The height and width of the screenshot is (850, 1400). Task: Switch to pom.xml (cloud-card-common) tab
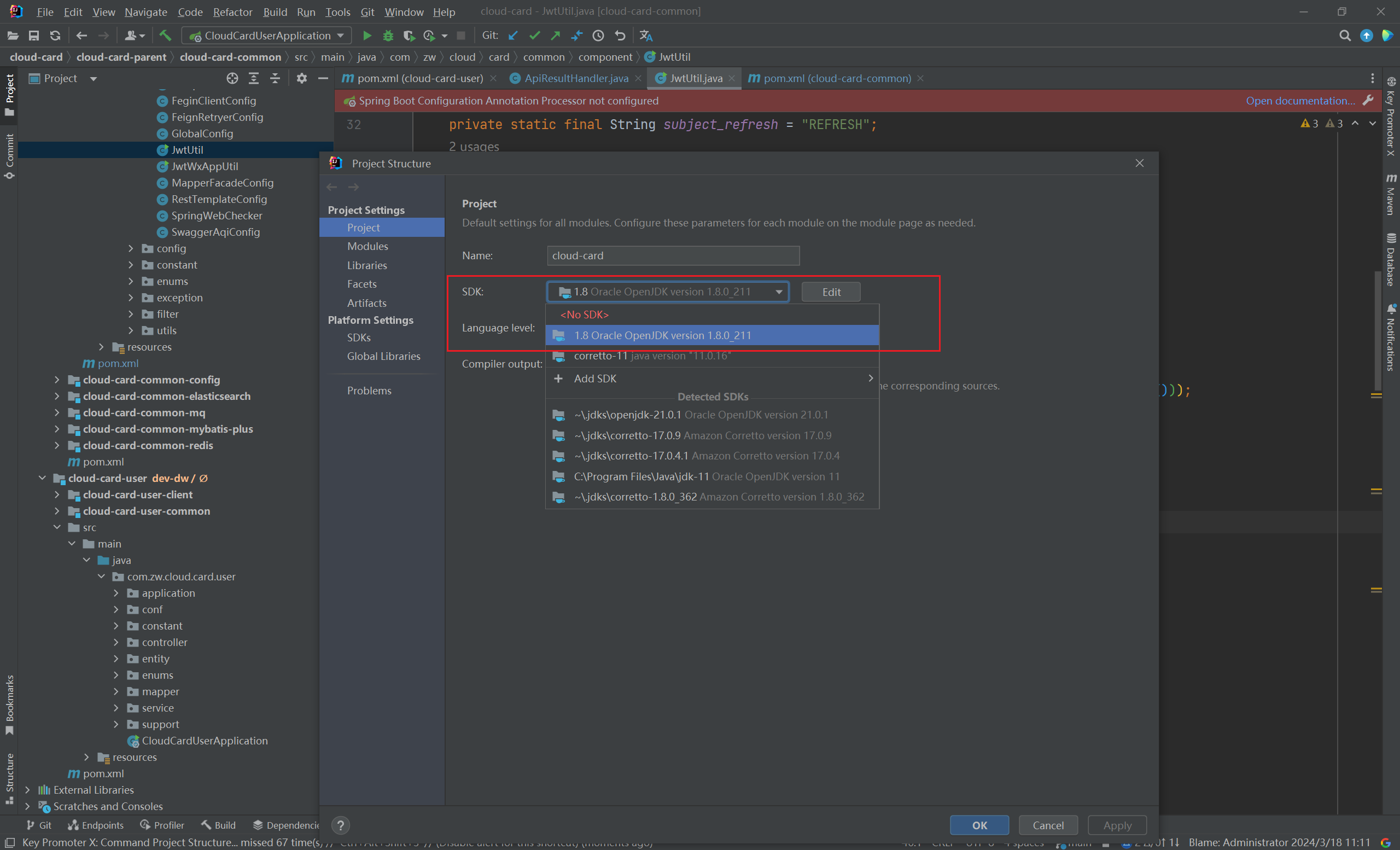coord(837,78)
